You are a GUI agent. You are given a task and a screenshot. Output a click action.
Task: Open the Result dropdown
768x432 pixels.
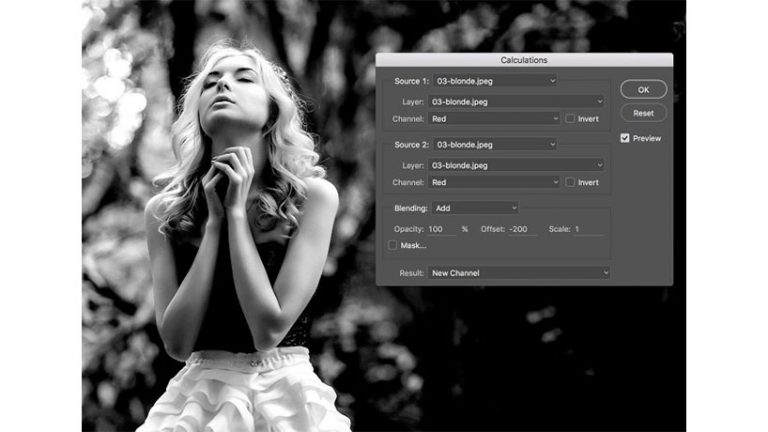[519, 273]
